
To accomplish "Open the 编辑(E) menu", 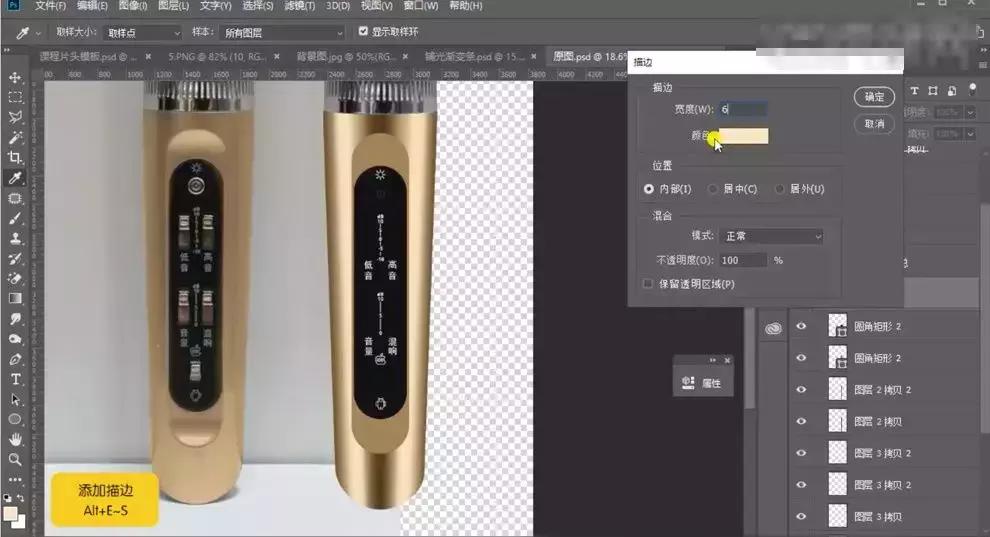I will 92,6.
